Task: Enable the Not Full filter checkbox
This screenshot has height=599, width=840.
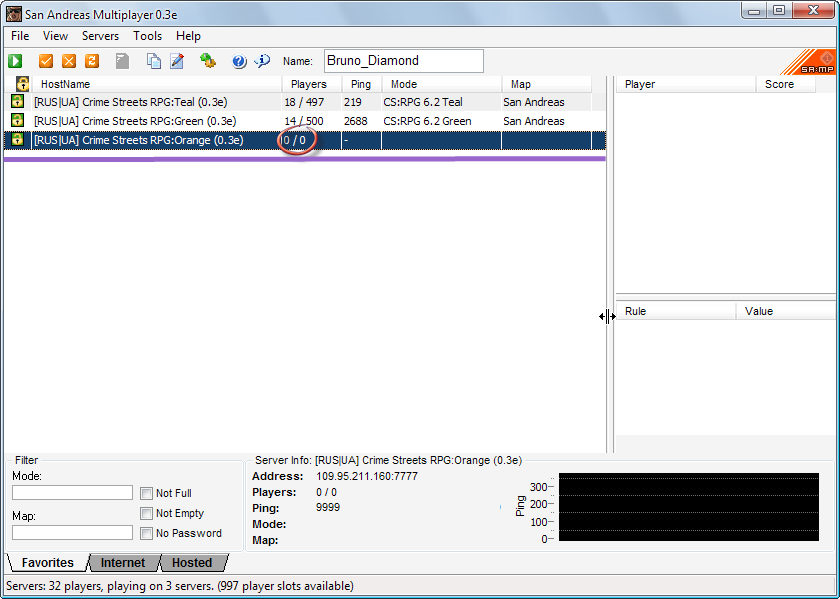Action: coord(146,493)
